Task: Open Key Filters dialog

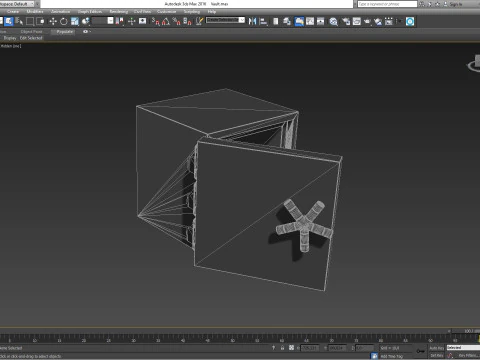Action: [468, 356]
